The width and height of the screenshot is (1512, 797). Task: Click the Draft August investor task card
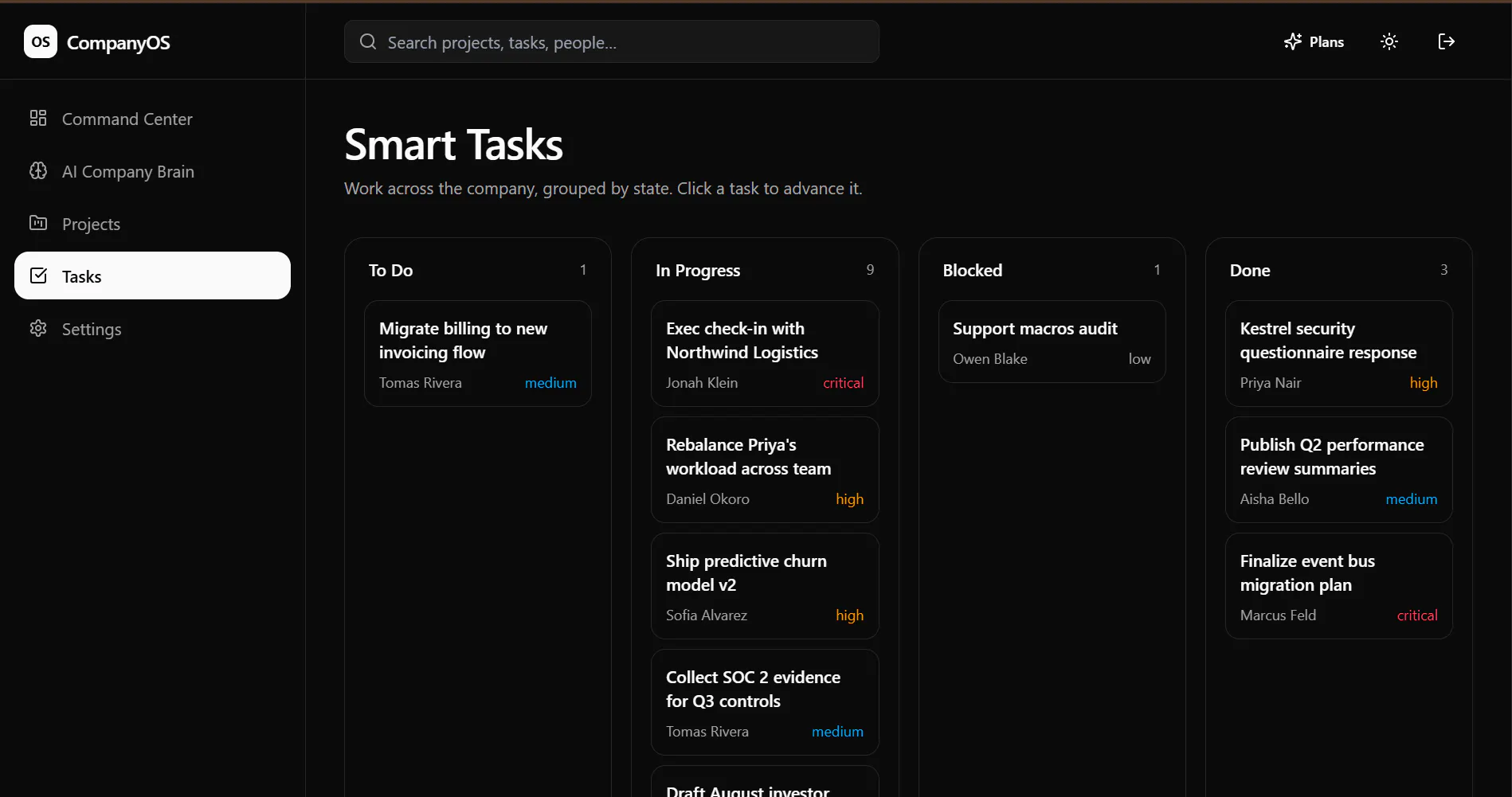point(765,782)
